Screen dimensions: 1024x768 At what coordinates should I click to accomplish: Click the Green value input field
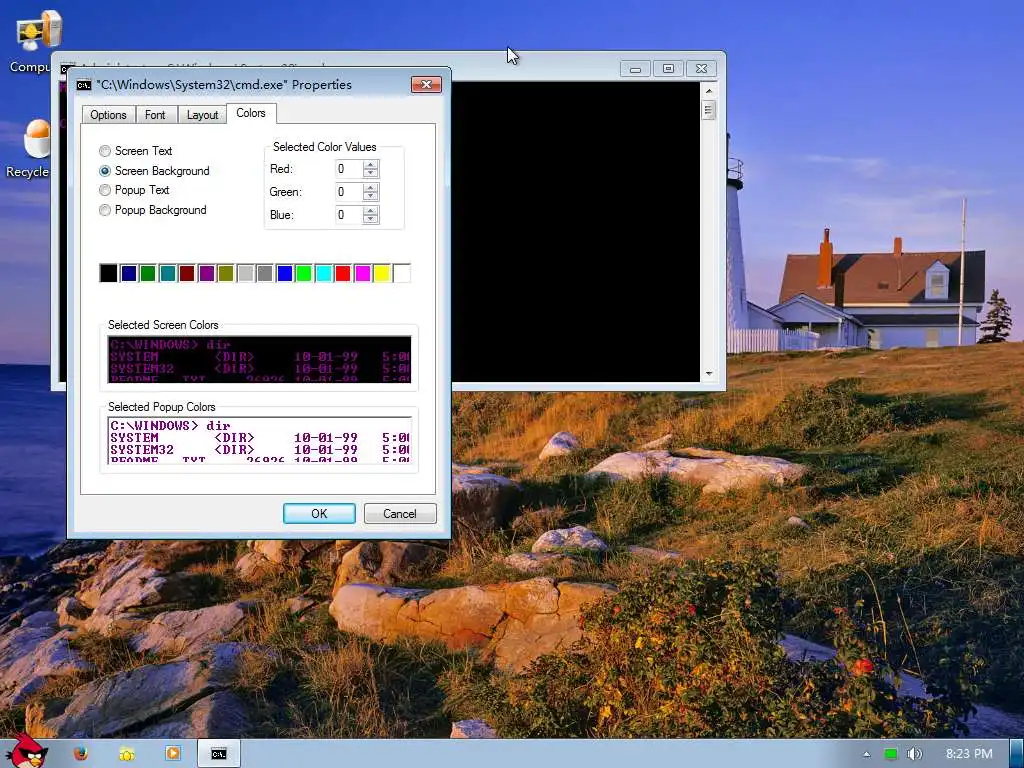(x=349, y=192)
